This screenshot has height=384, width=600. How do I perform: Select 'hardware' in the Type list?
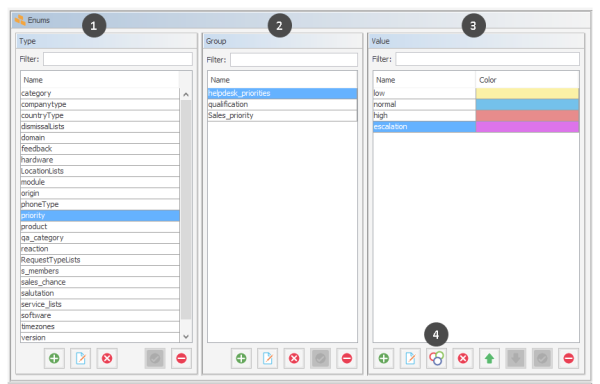point(100,160)
